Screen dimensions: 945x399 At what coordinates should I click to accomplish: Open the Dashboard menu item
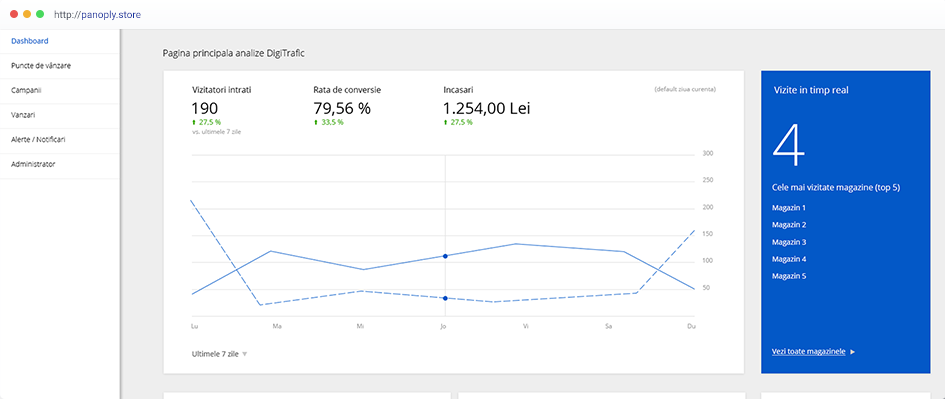click(30, 41)
